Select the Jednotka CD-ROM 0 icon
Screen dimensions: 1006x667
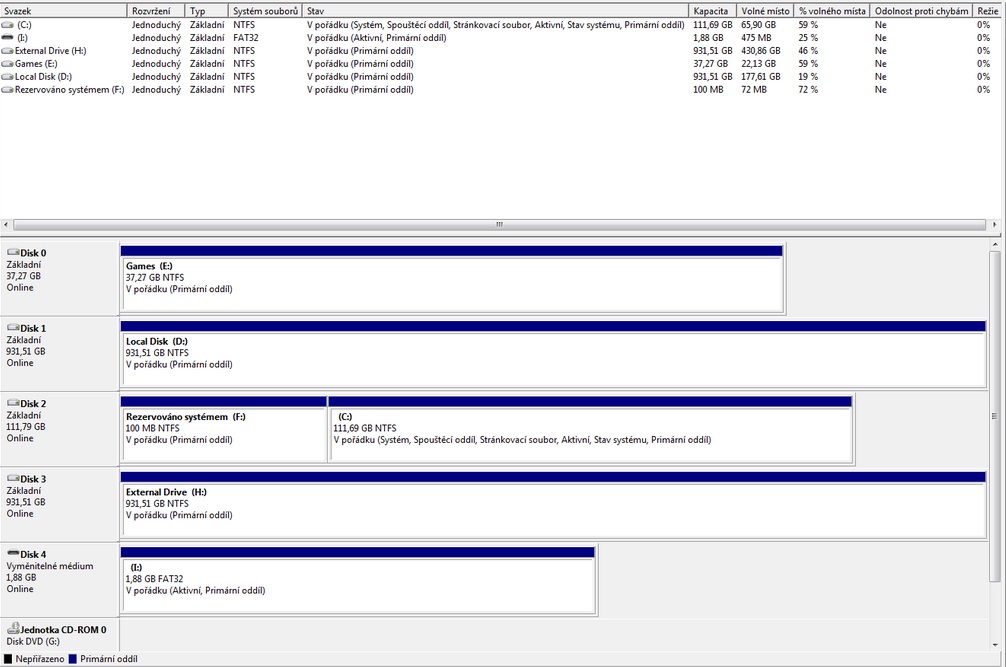coord(13,630)
